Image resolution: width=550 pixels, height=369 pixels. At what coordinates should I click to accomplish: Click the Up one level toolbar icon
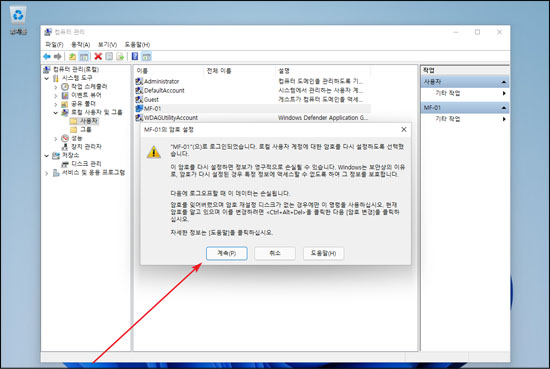coord(72,56)
